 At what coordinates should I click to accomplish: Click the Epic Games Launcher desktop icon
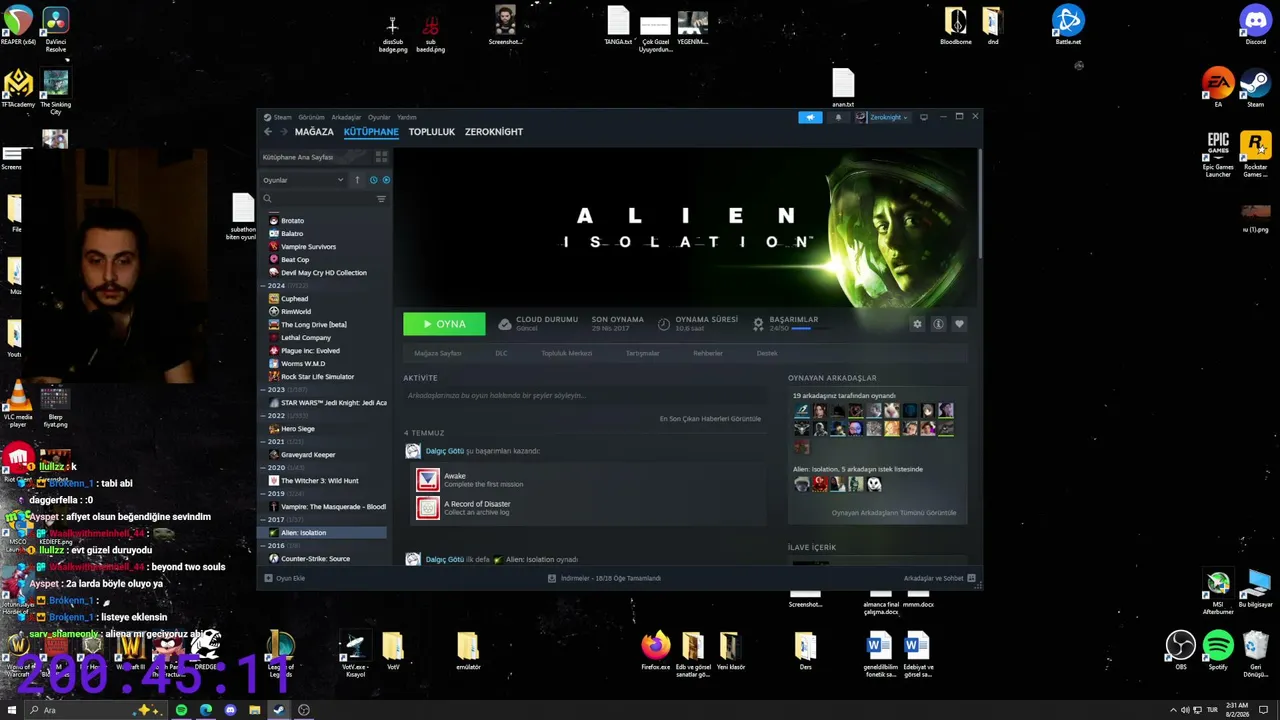pos(1218,154)
